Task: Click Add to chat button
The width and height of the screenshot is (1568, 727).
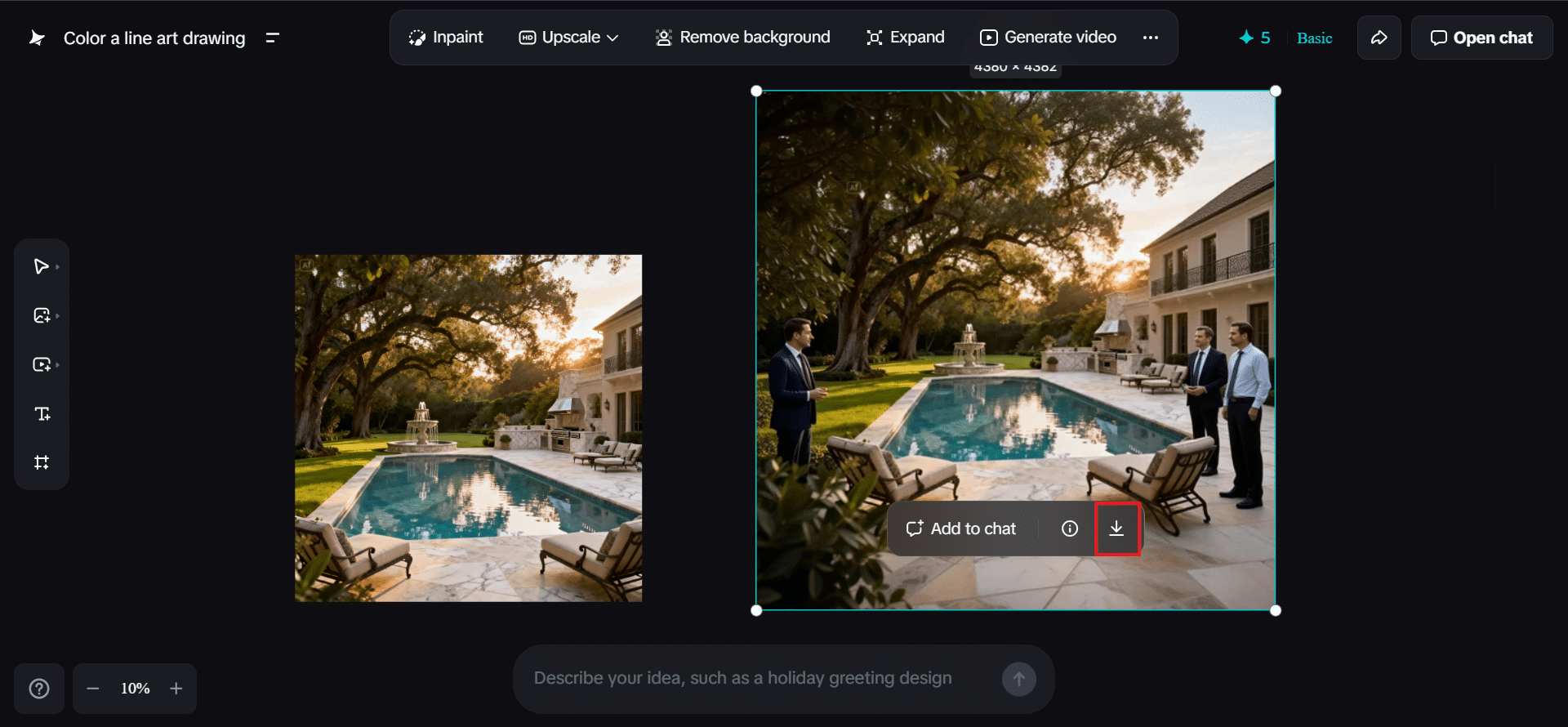Action: 961,529
